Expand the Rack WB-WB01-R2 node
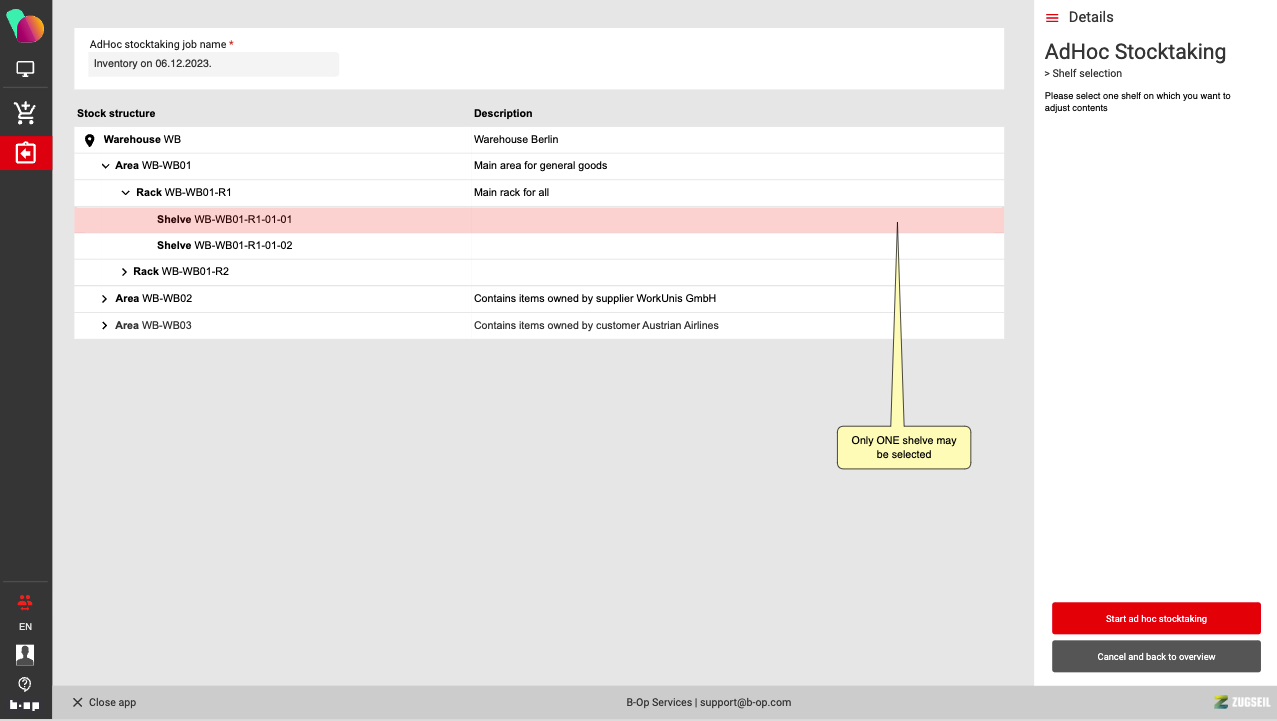The width and height of the screenshot is (1277, 721). [124, 272]
